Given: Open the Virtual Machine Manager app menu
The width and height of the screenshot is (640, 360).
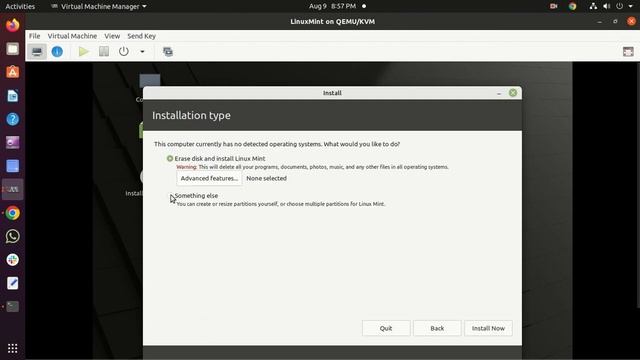Looking at the screenshot, I should 98,6.
